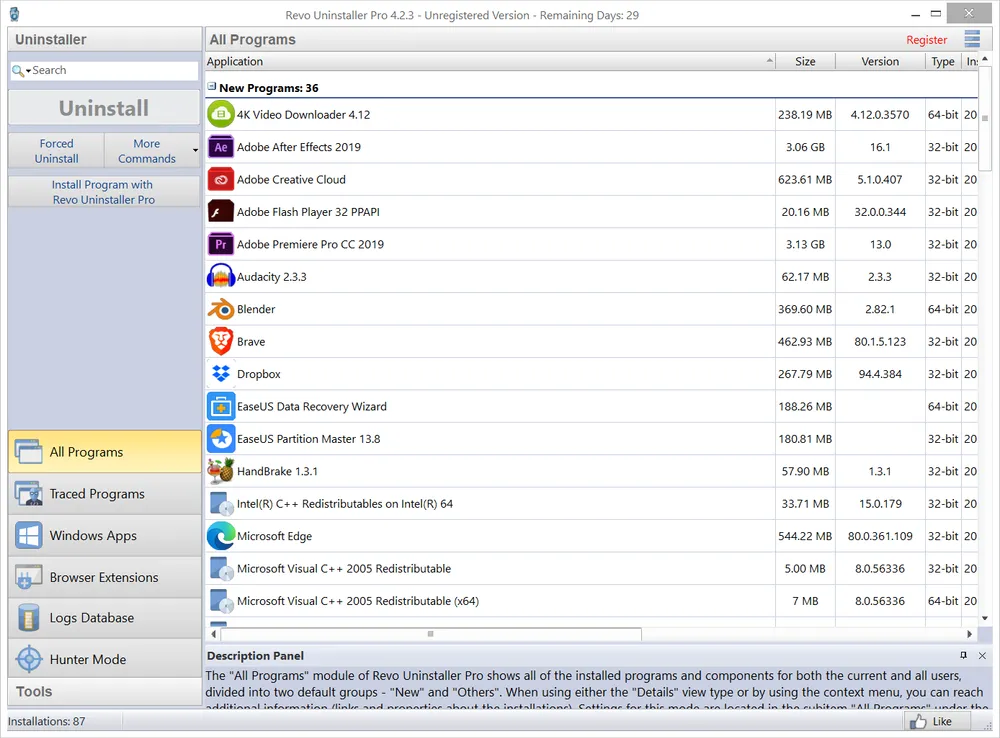1000x738 pixels.
Task: Collapse the New Programs: 36 group
Action: click(x=211, y=87)
